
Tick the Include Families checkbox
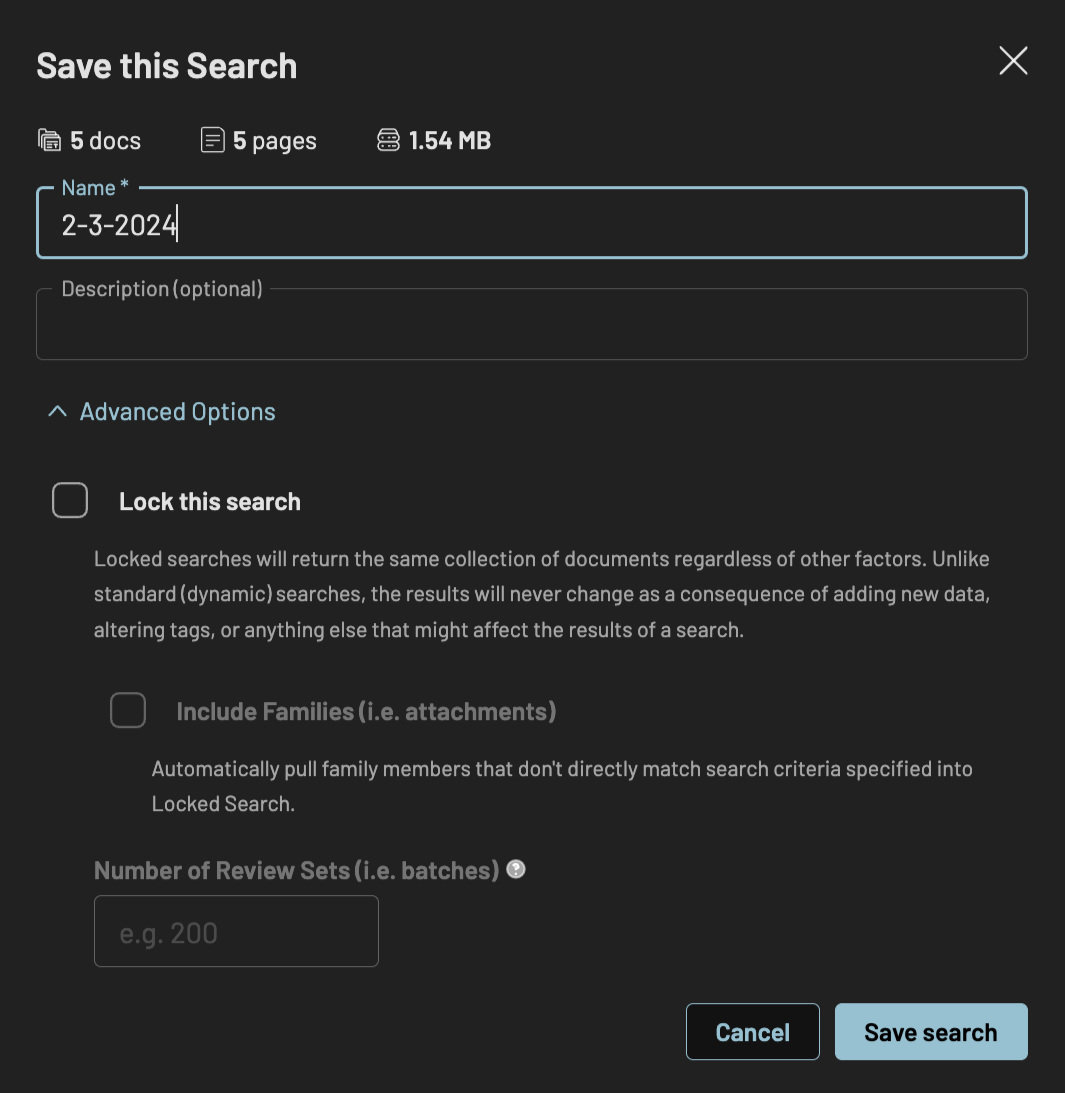(128, 710)
